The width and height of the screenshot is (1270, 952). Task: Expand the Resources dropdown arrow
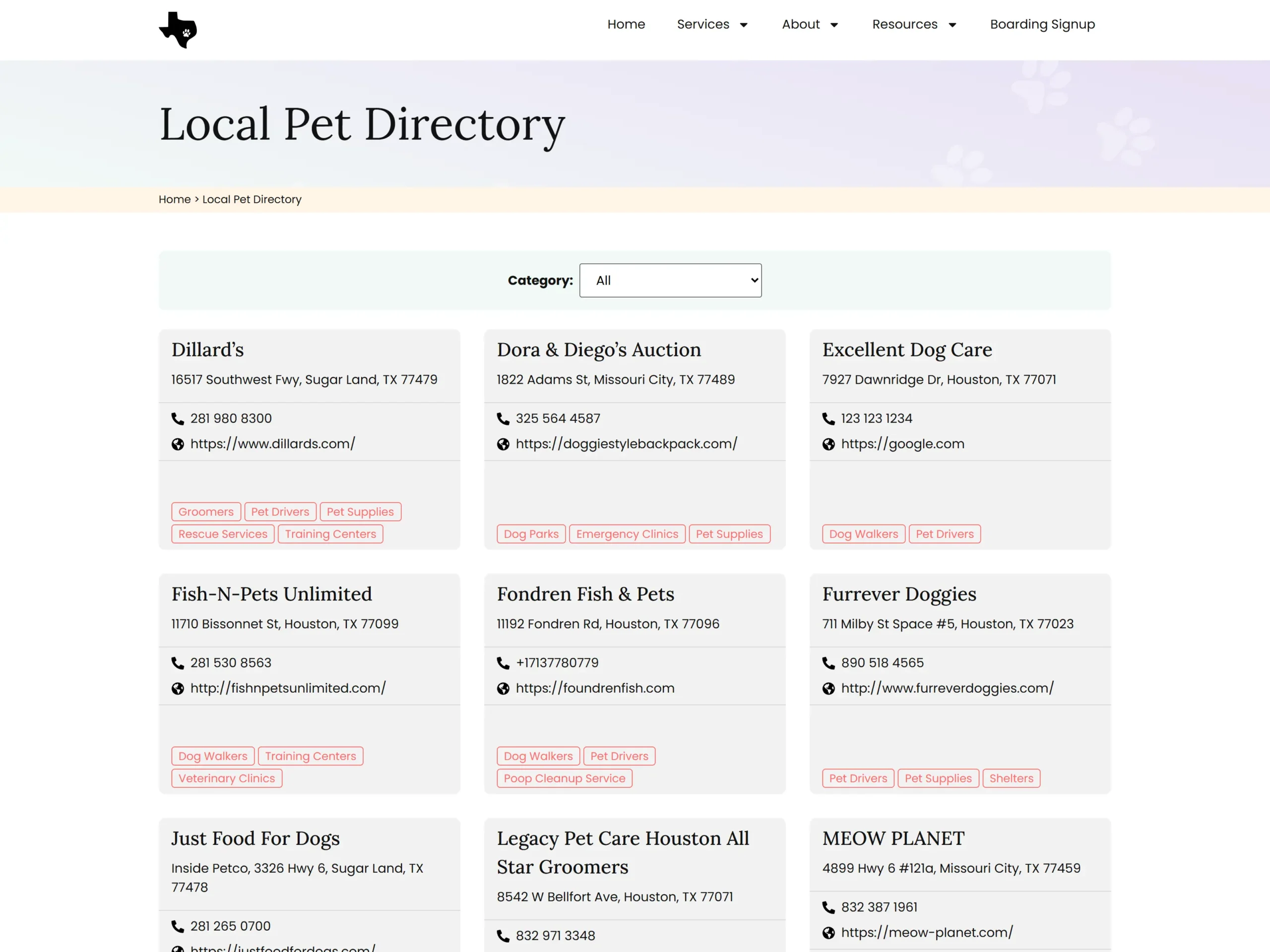(x=952, y=25)
